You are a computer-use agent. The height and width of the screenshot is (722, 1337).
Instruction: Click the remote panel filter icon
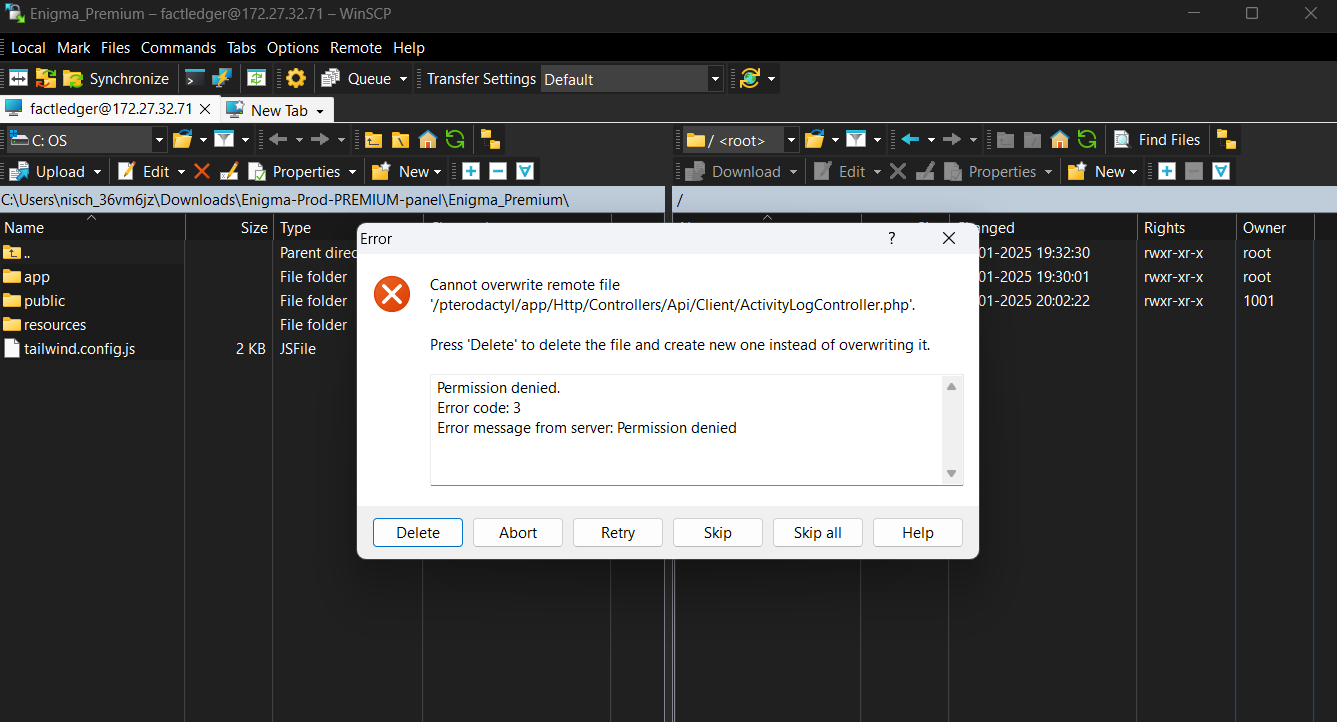coord(856,140)
